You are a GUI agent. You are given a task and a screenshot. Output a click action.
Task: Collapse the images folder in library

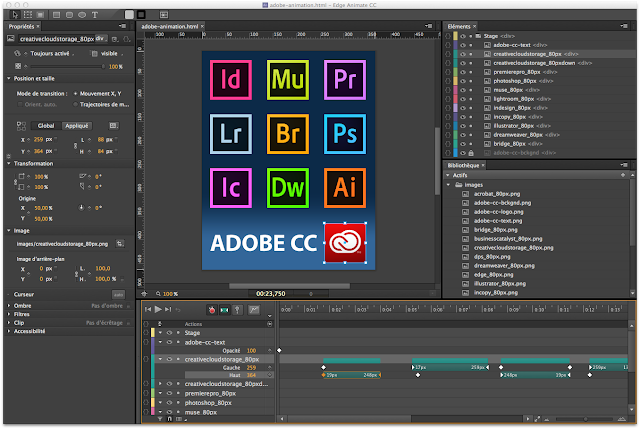[x=448, y=185]
